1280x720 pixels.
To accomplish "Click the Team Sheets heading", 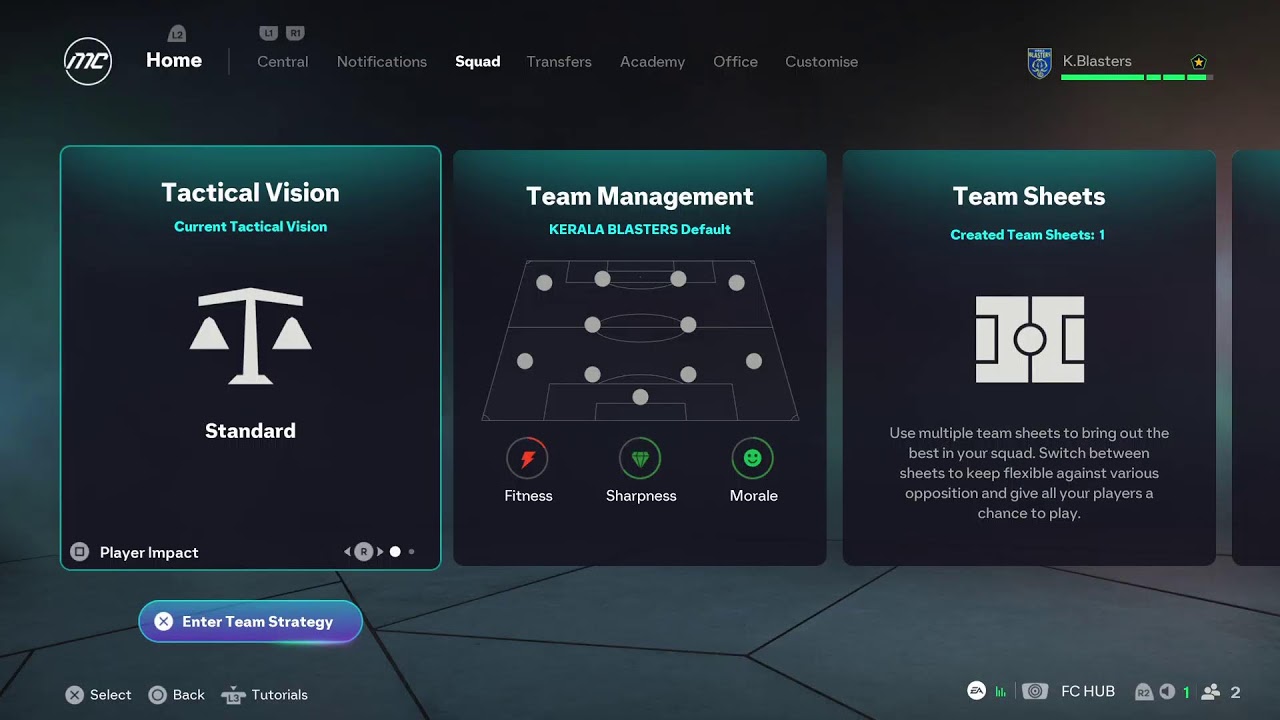I will point(1029,197).
